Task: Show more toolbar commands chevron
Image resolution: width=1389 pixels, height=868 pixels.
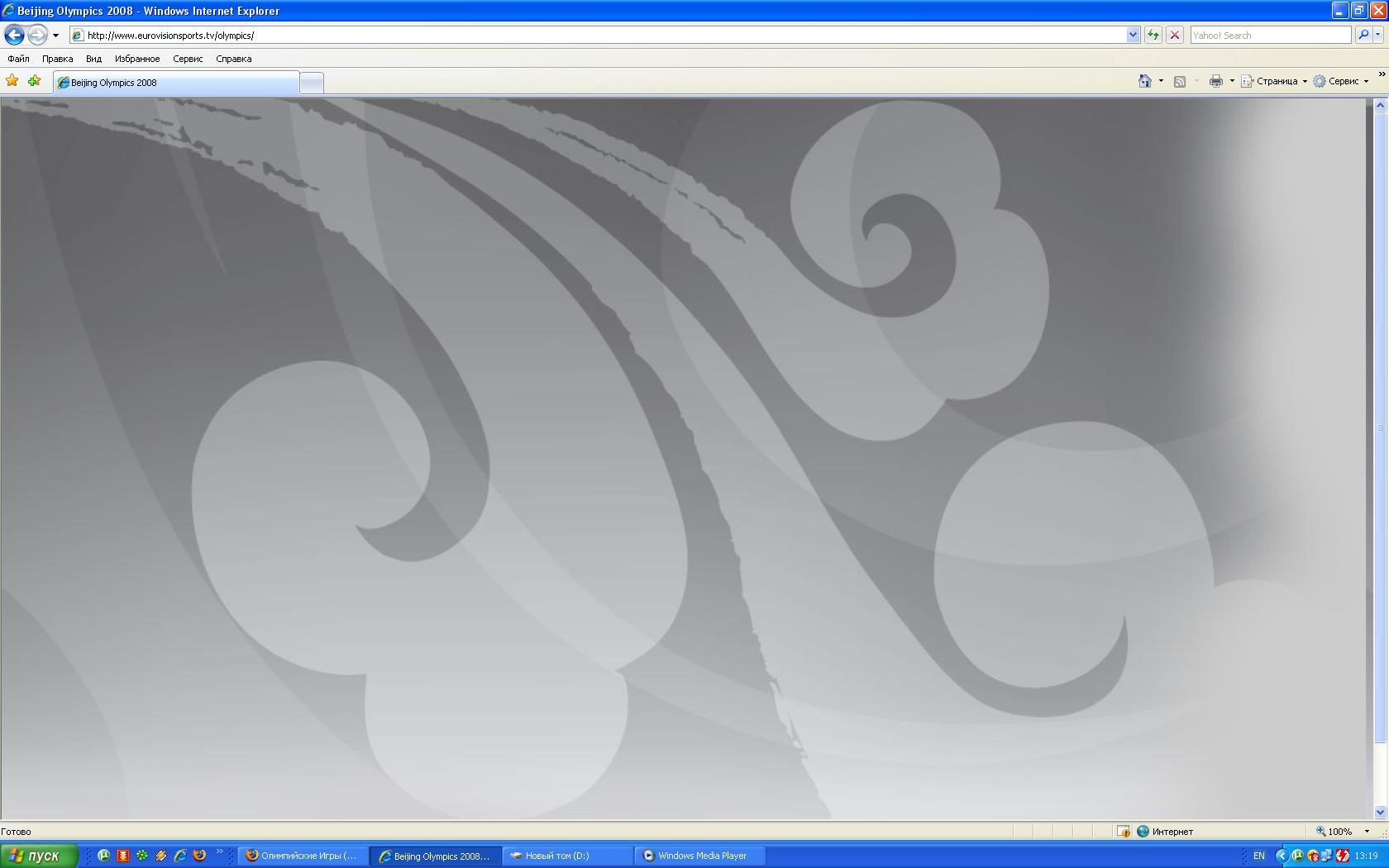Action: click(1382, 74)
